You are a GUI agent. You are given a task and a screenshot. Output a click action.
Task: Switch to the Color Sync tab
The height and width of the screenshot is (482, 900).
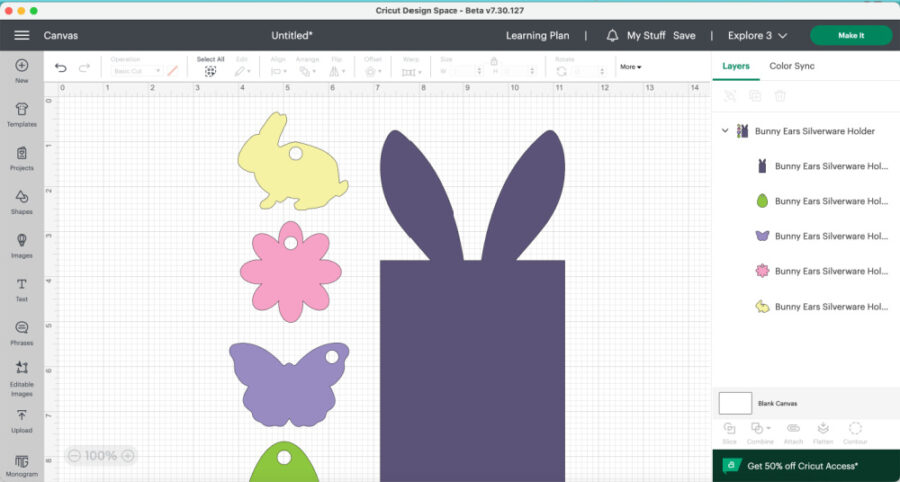791,66
